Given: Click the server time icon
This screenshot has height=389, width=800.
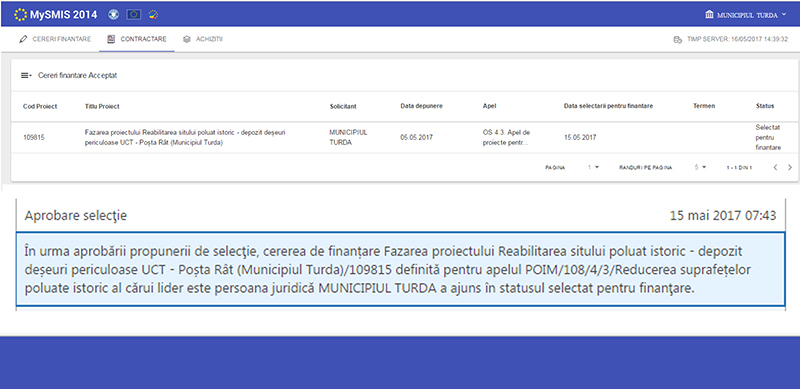Looking at the screenshot, I should tap(678, 39).
